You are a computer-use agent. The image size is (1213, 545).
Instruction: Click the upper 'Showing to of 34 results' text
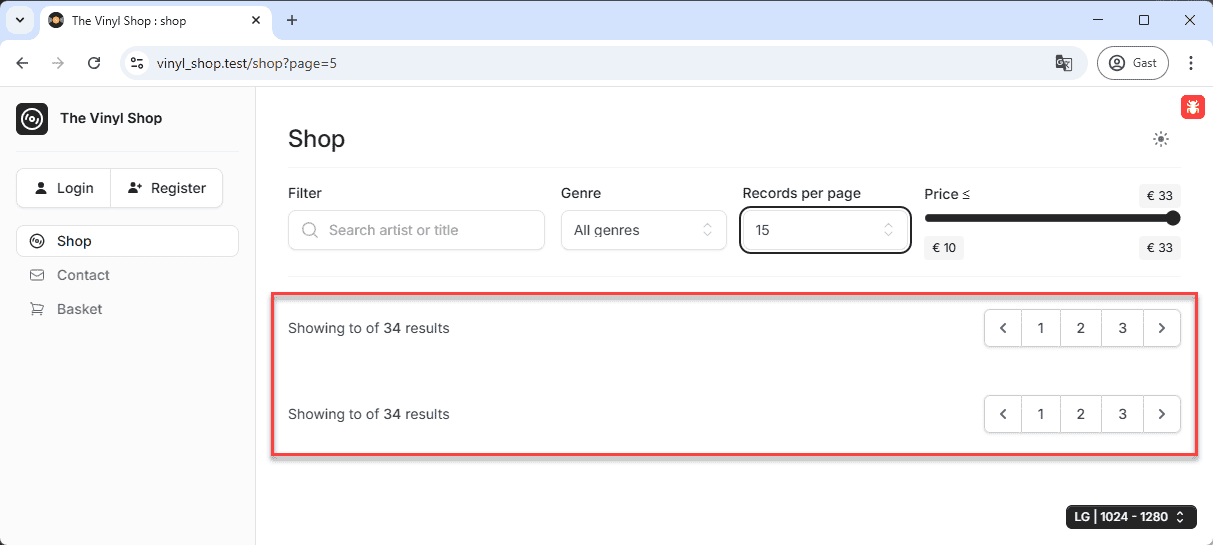(x=369, y=328)
